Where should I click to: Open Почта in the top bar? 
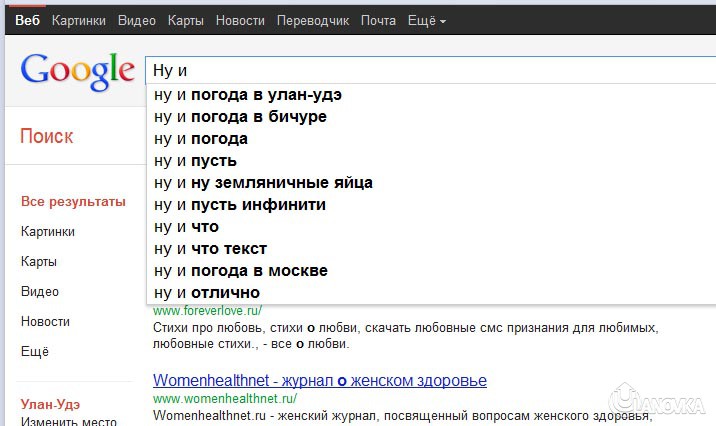pos(378,21)
